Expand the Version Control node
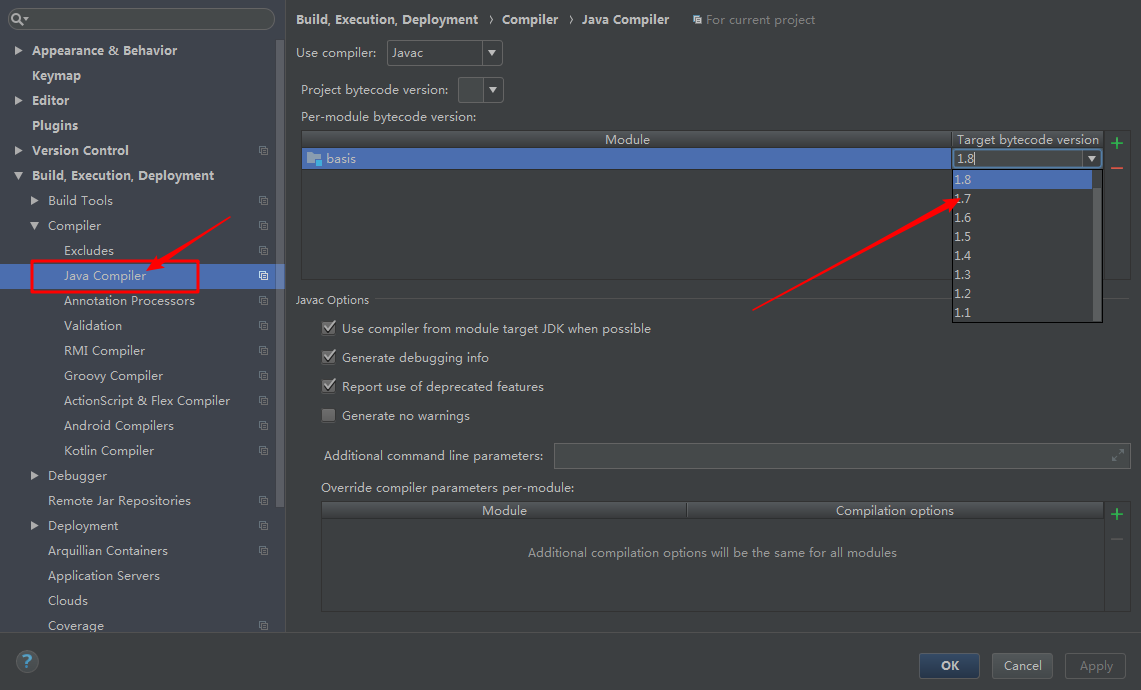Viewport: 1141px width, 690px height. click(x=19, y=151)
